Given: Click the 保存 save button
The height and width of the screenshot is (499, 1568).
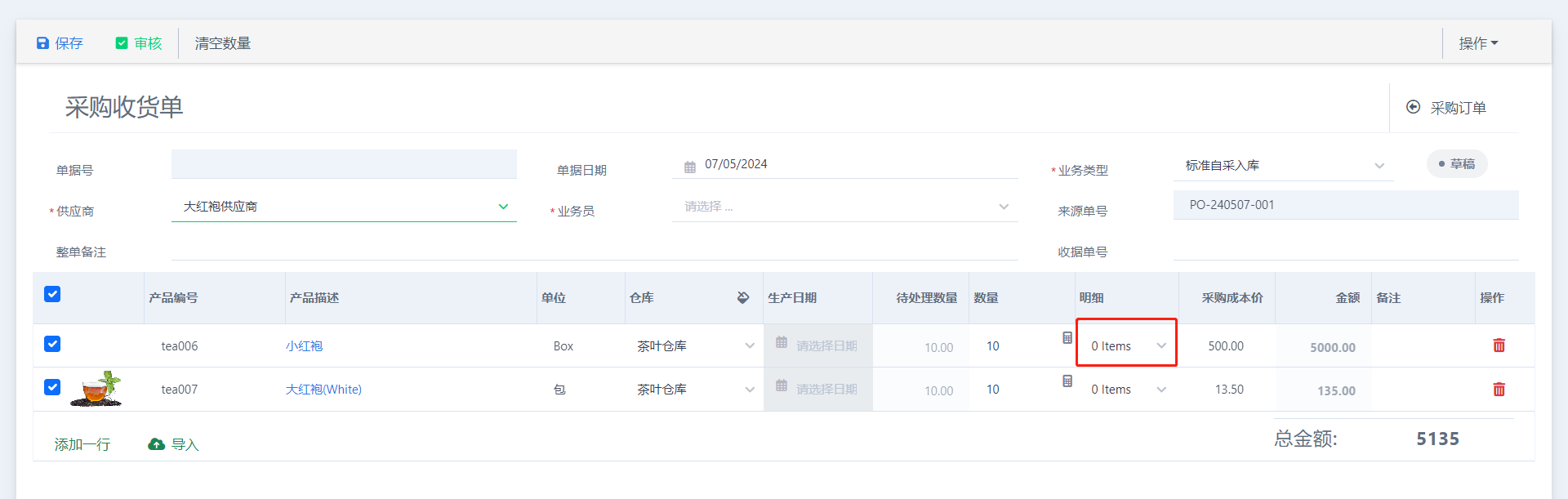Looking at the screenshot, I should pyautogui.click(x=60, y=43).
